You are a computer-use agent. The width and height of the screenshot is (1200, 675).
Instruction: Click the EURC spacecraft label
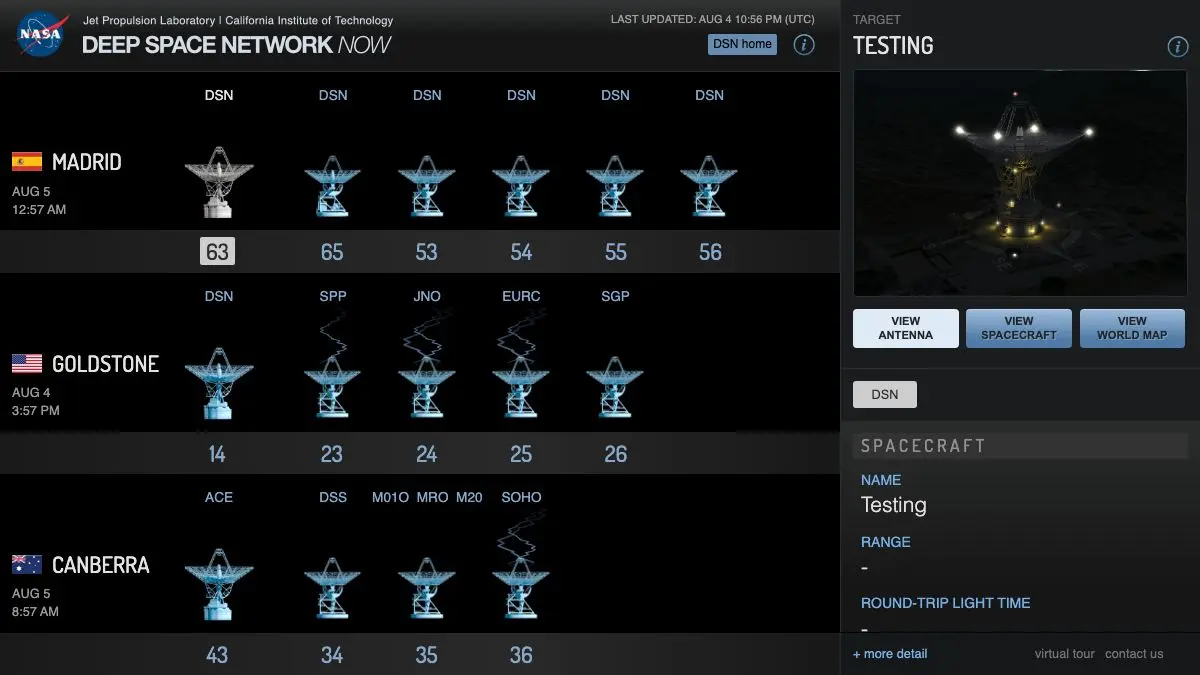pyautogui.click(x=521, y=296)
